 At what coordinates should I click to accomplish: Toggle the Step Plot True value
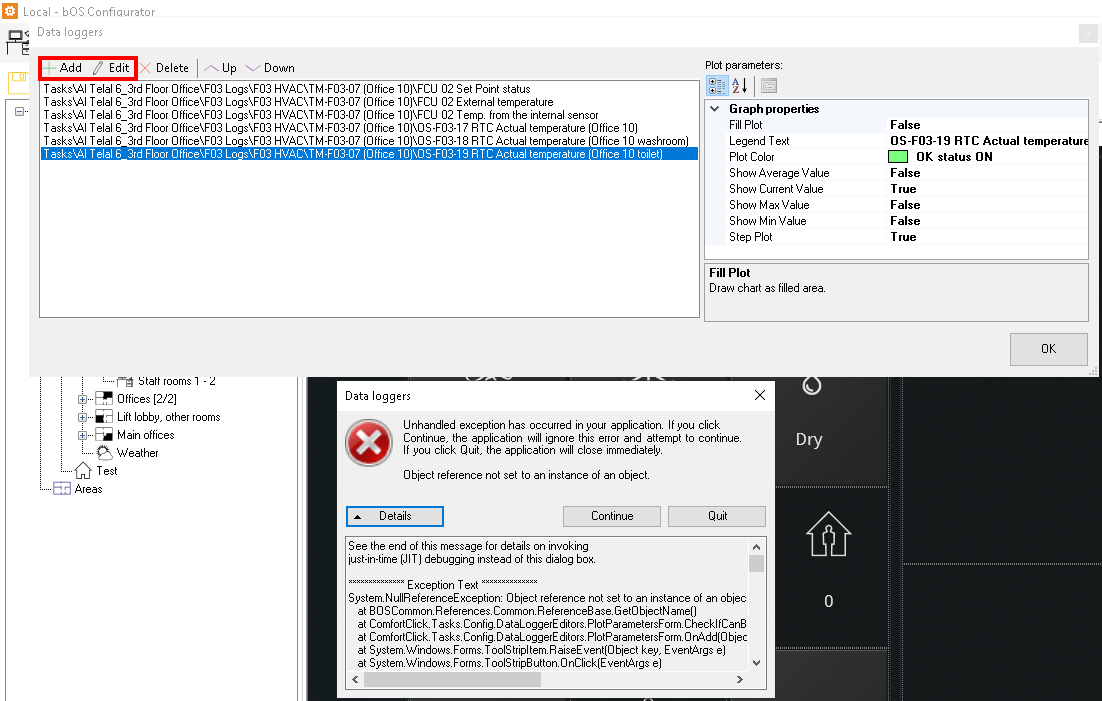[x=903, y=237]
